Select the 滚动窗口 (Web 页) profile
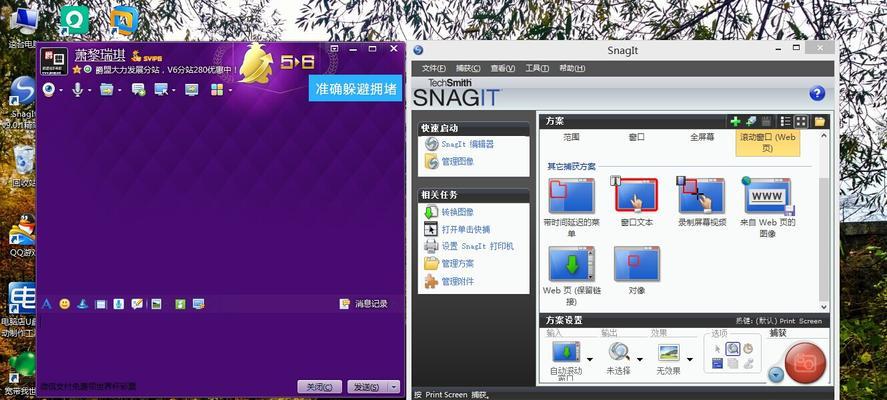 768,143
